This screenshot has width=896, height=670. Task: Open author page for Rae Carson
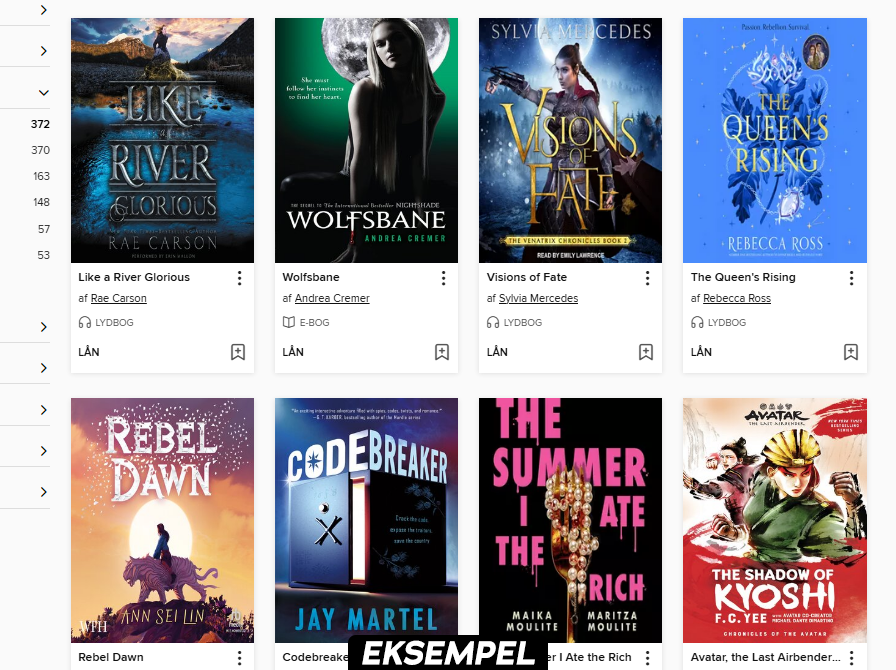[119, 298]
